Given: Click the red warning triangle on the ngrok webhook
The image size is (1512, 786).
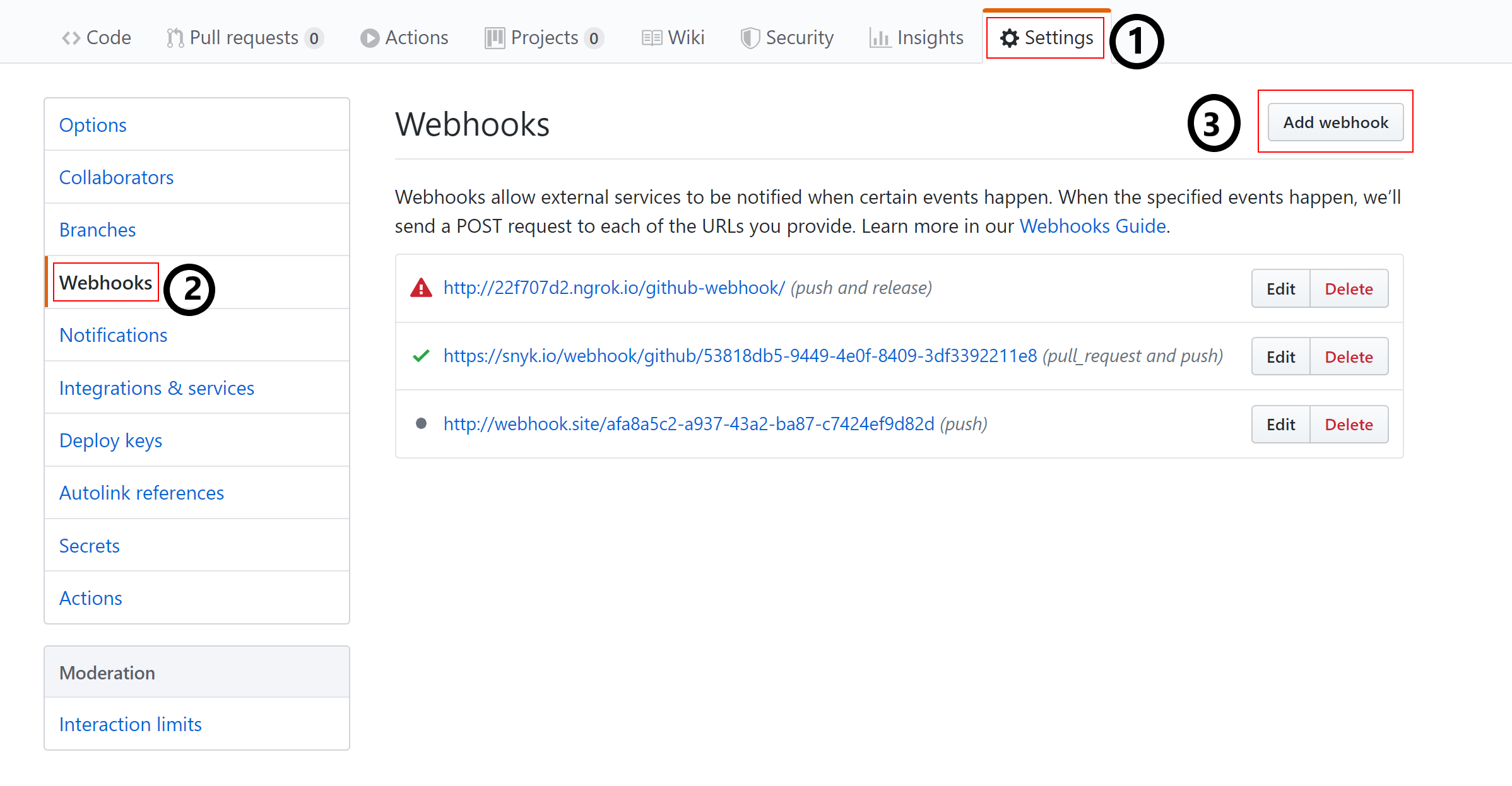Looking at the screenshot, I should [421, 288].
